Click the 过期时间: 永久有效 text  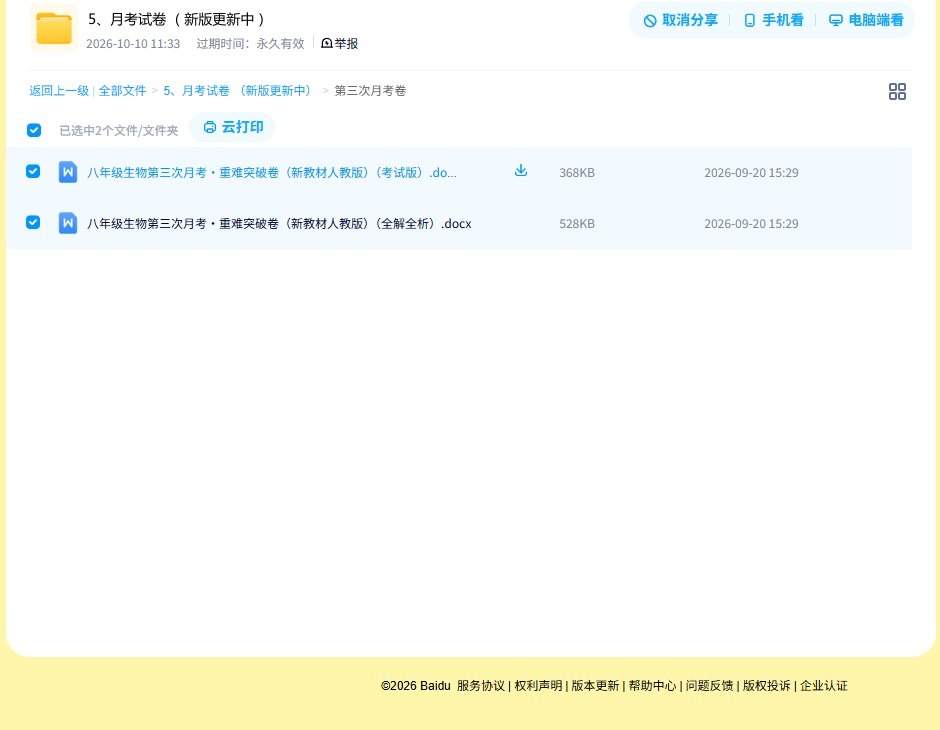point(251,44)
